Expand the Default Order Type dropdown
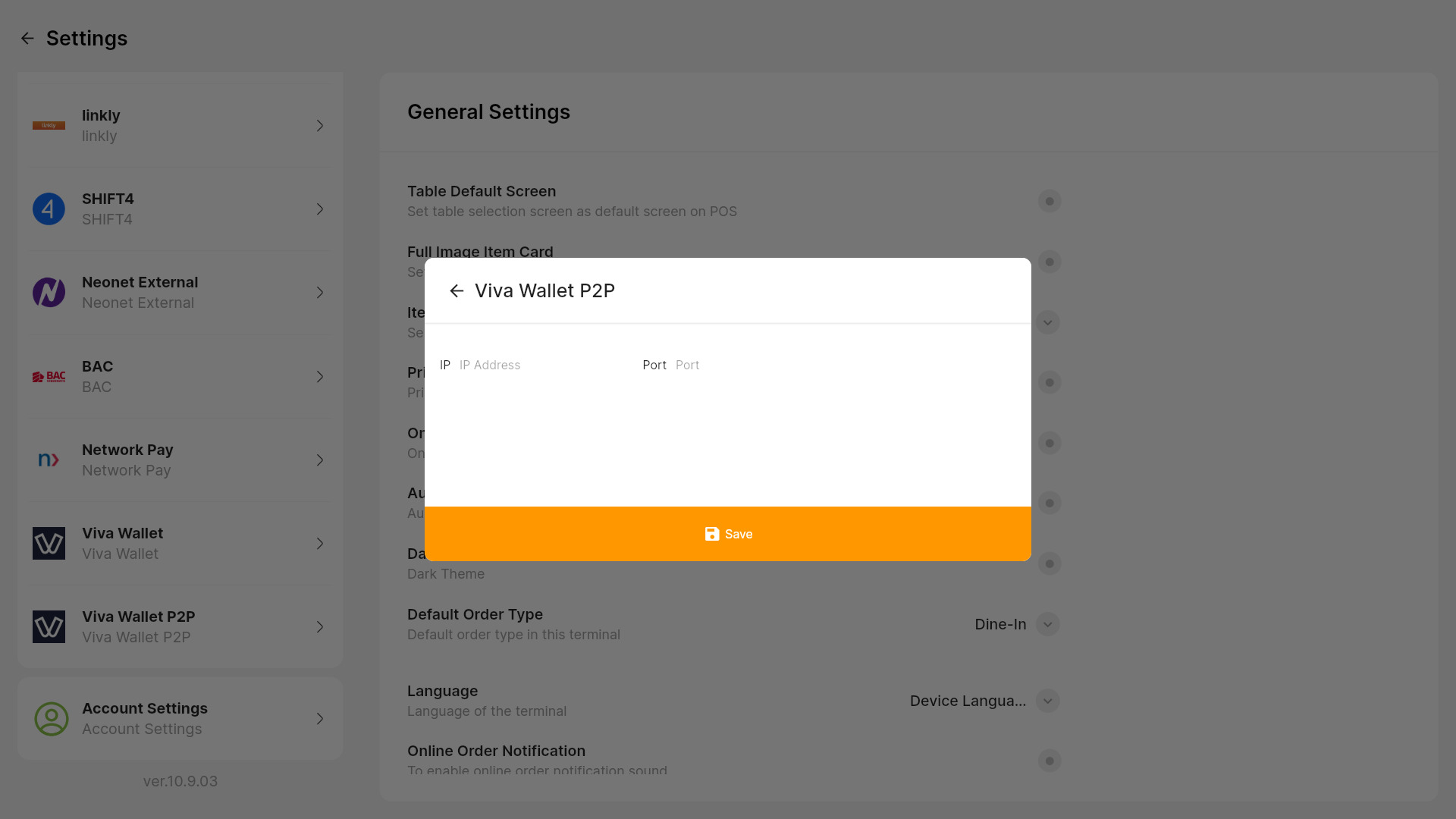 (1047, 625)
